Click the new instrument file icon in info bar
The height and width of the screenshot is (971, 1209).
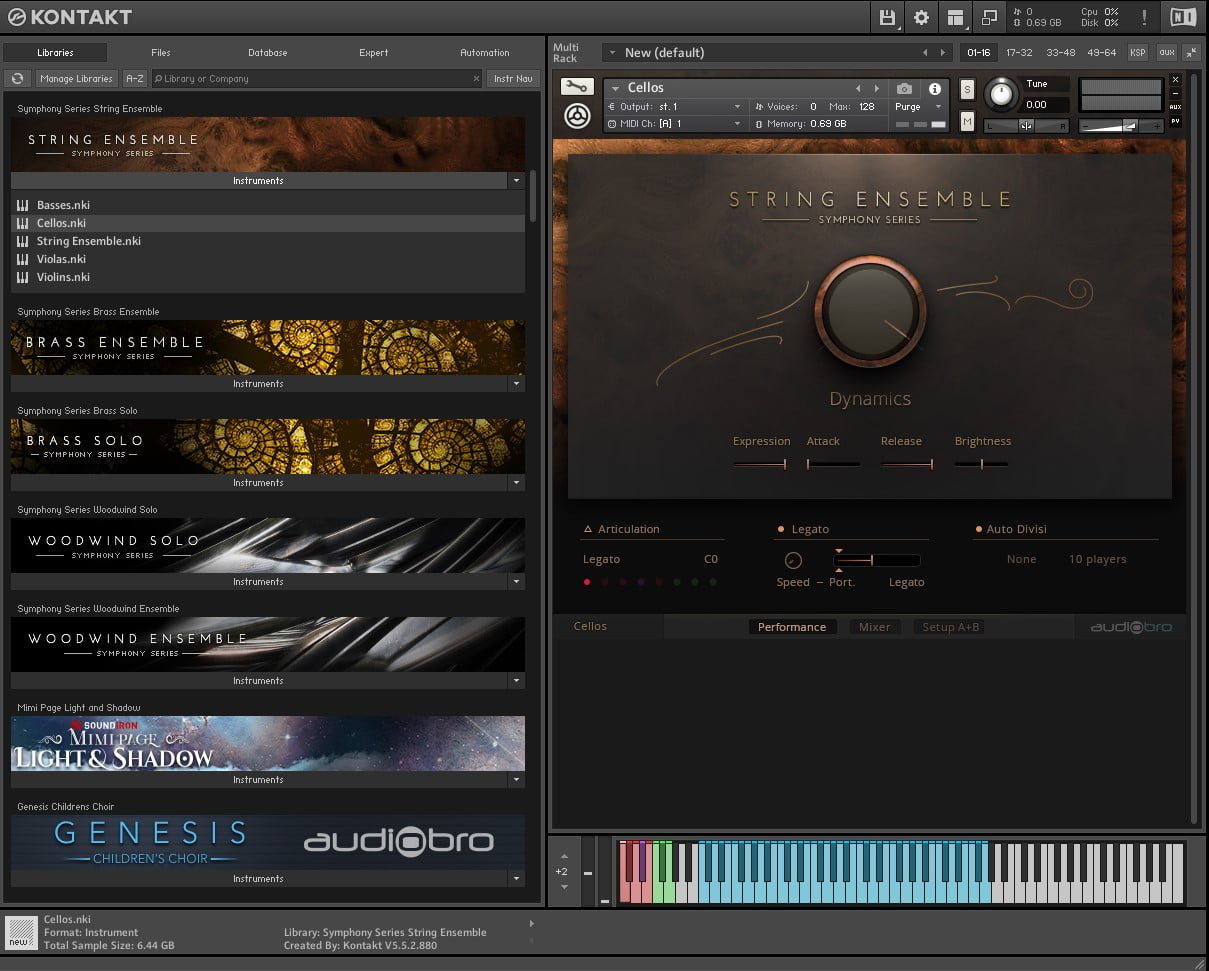(x=19, y=932)
